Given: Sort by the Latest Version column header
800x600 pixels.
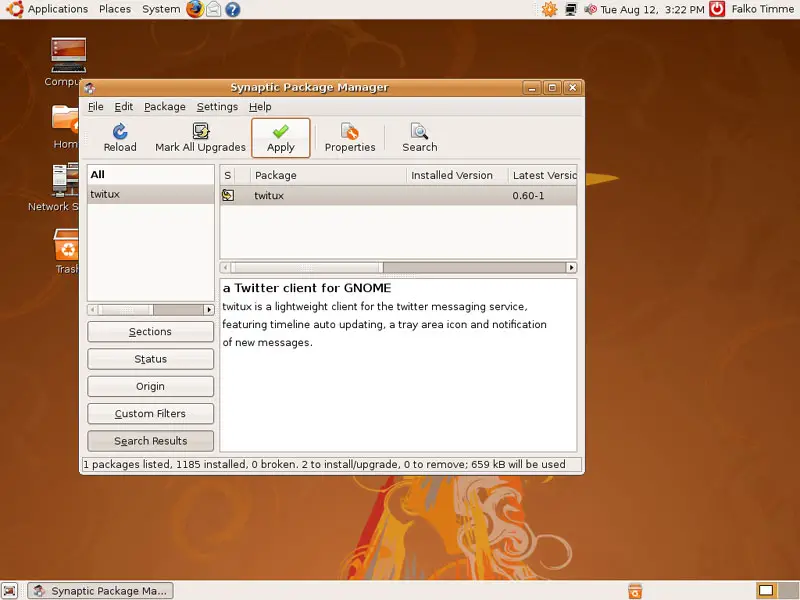Looking at the screenshot, I should pyautogui.click(x=543, y=176).
